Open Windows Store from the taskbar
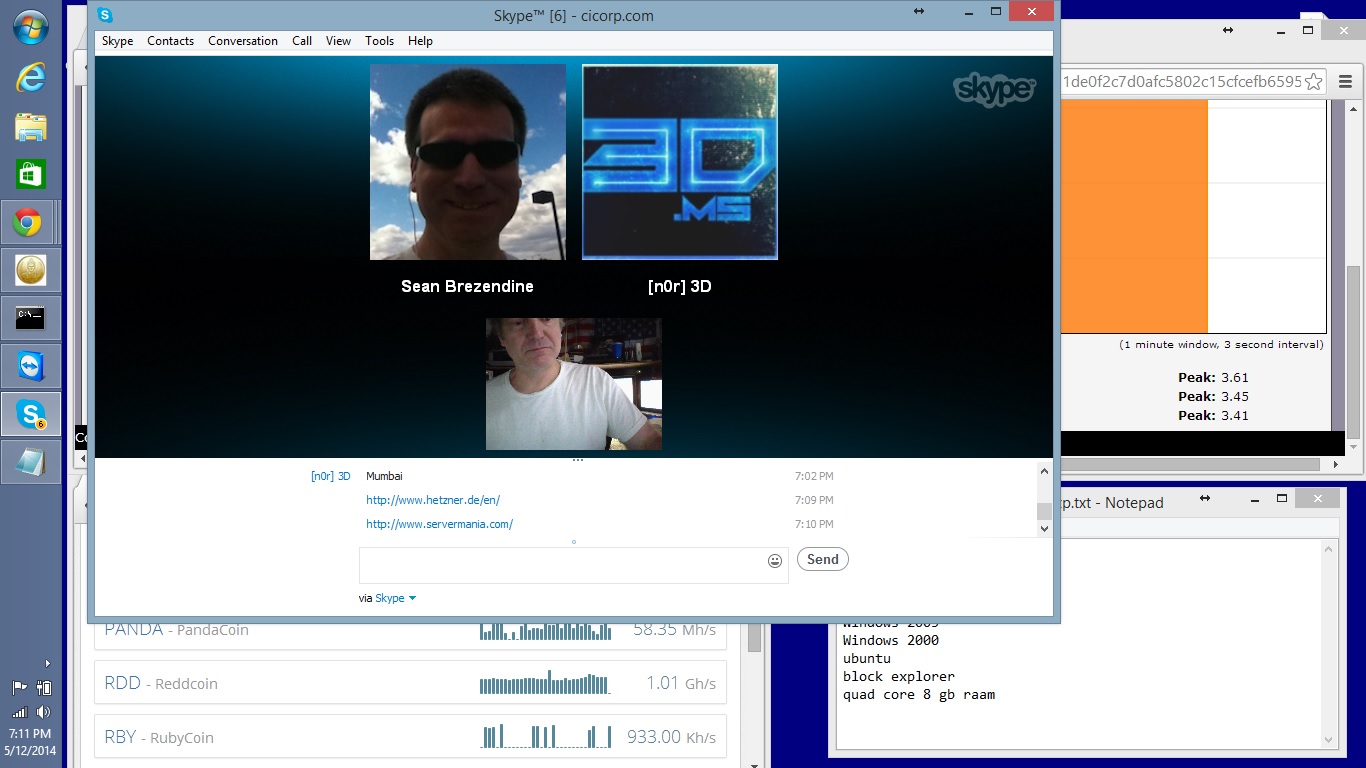The image size is (1366, 768). click(30, 174)
